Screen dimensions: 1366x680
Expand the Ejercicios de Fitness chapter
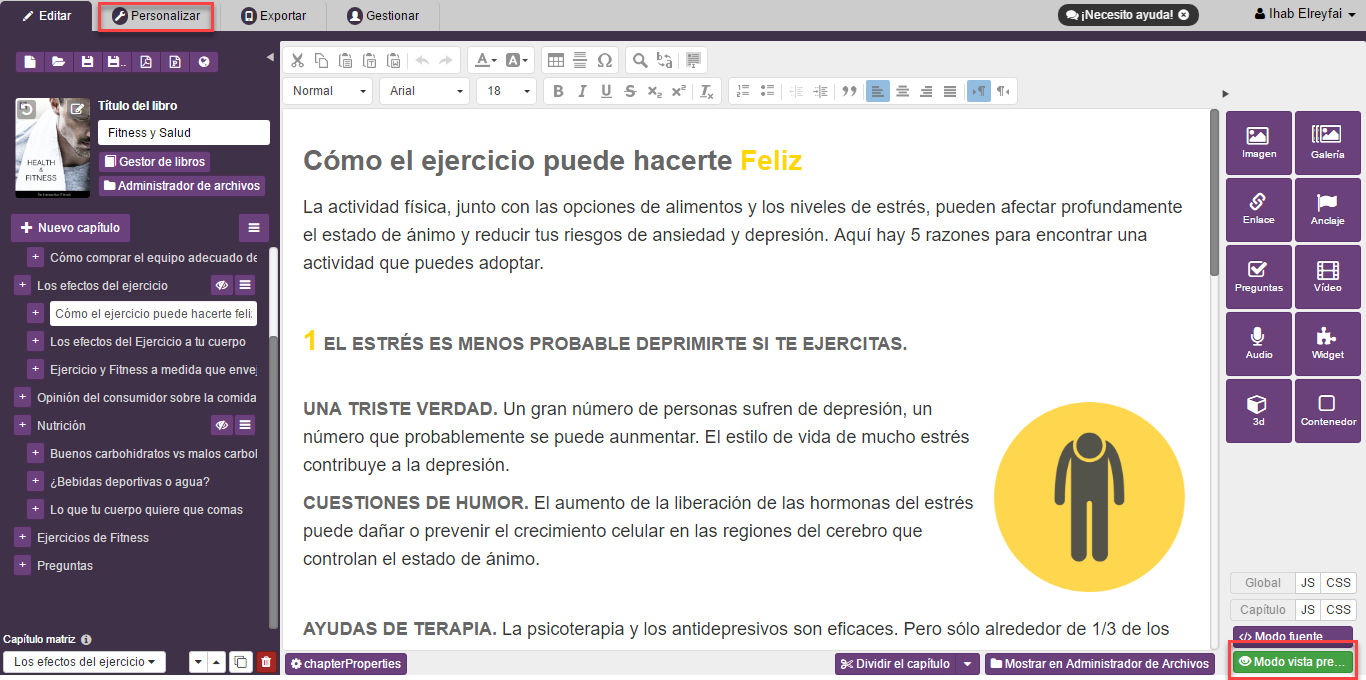click(22, 538)
